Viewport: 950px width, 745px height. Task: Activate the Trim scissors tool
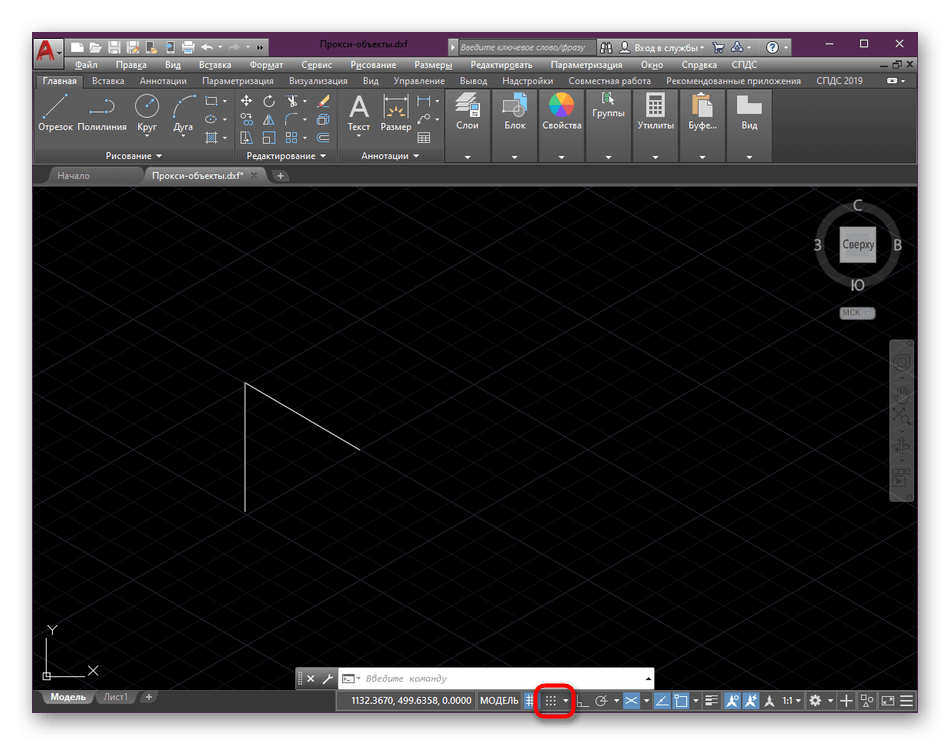pyautogui.click(x=292, y=101)
